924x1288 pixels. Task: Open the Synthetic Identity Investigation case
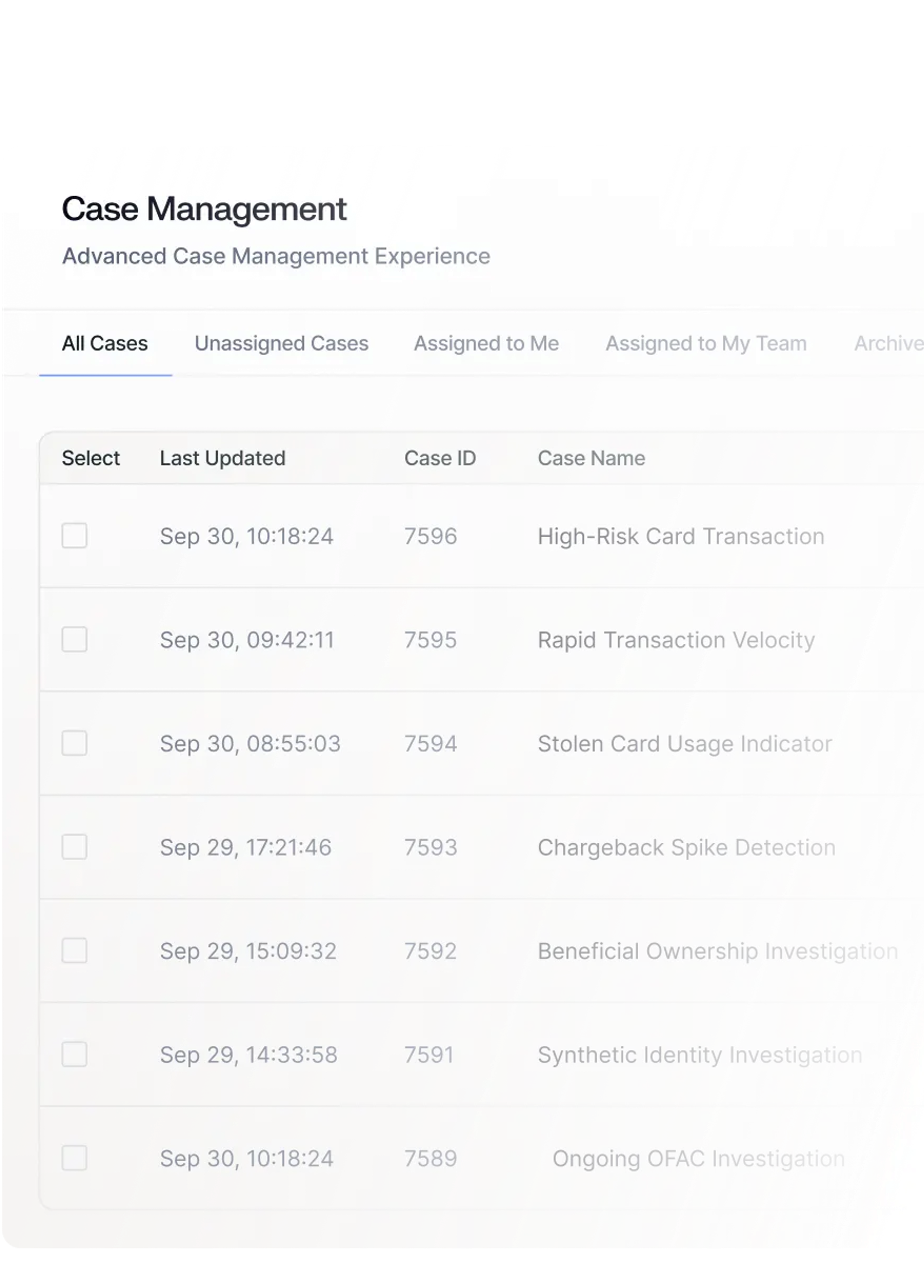pos(700,1055)
